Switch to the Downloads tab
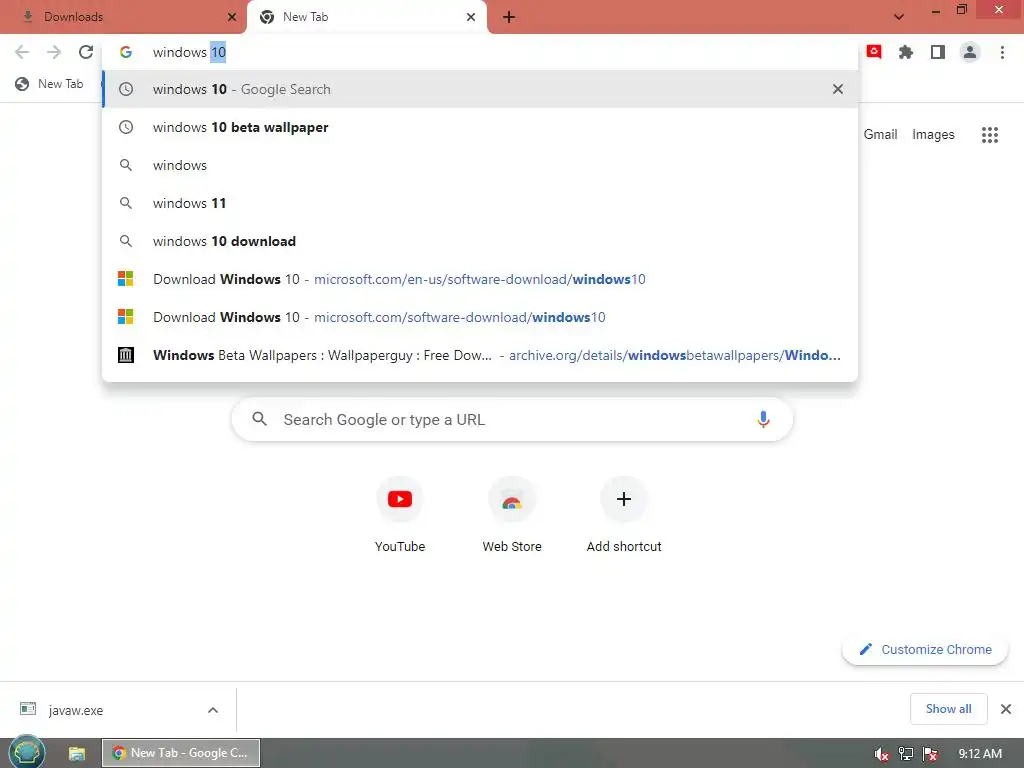 (x=122, y=17)
